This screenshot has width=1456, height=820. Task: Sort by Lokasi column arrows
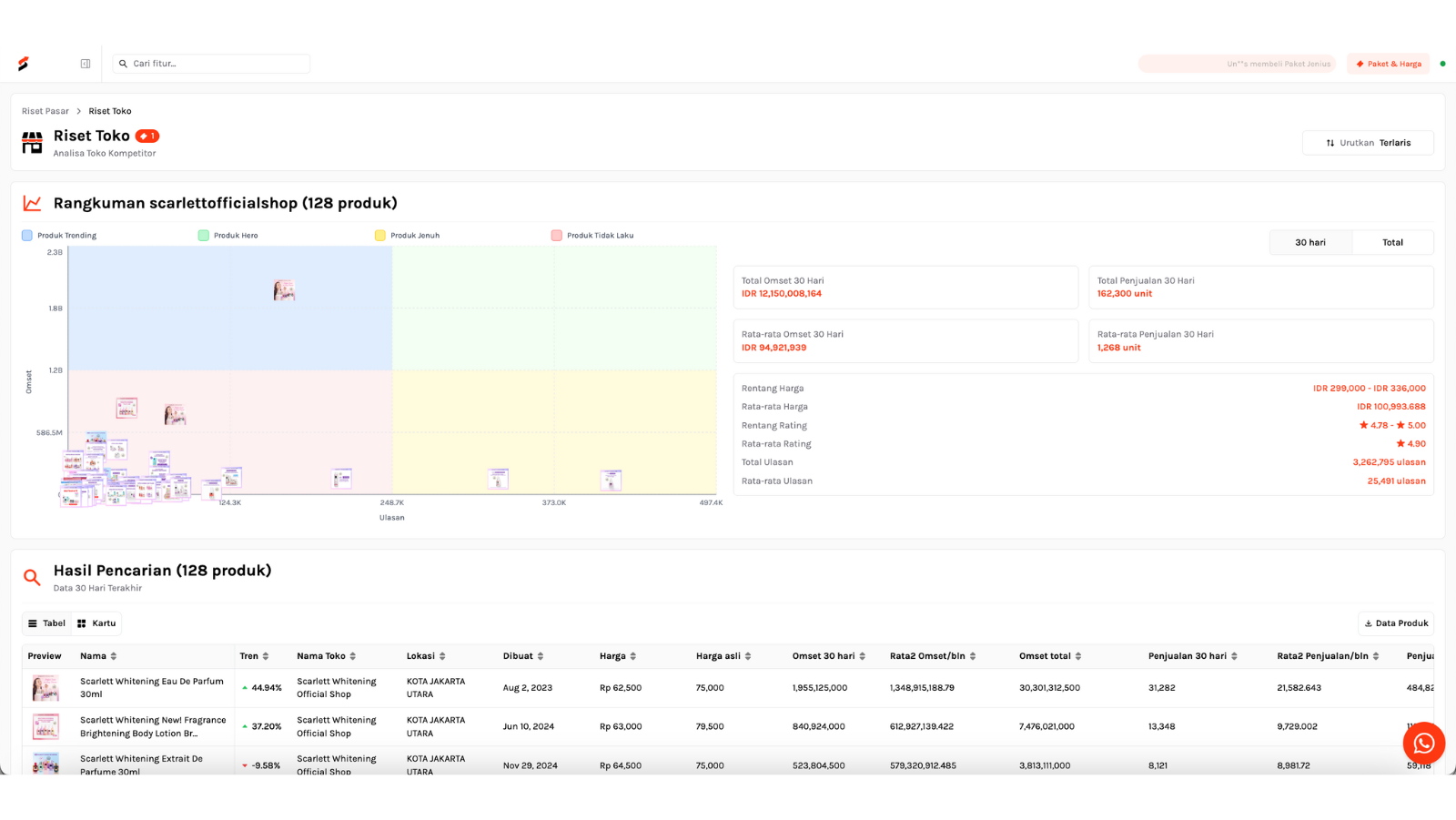tap(442, 656)
